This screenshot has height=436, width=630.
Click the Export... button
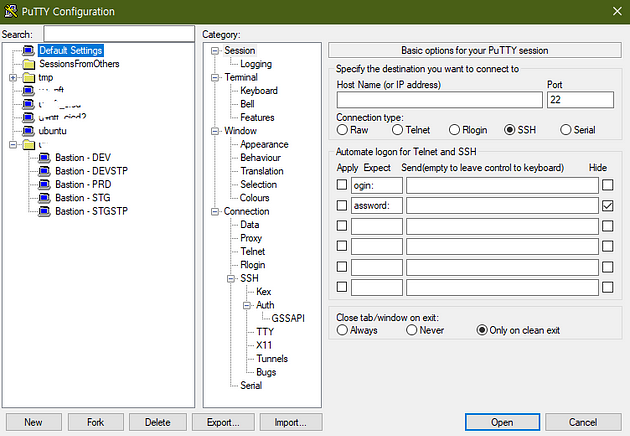coord(223,422)
